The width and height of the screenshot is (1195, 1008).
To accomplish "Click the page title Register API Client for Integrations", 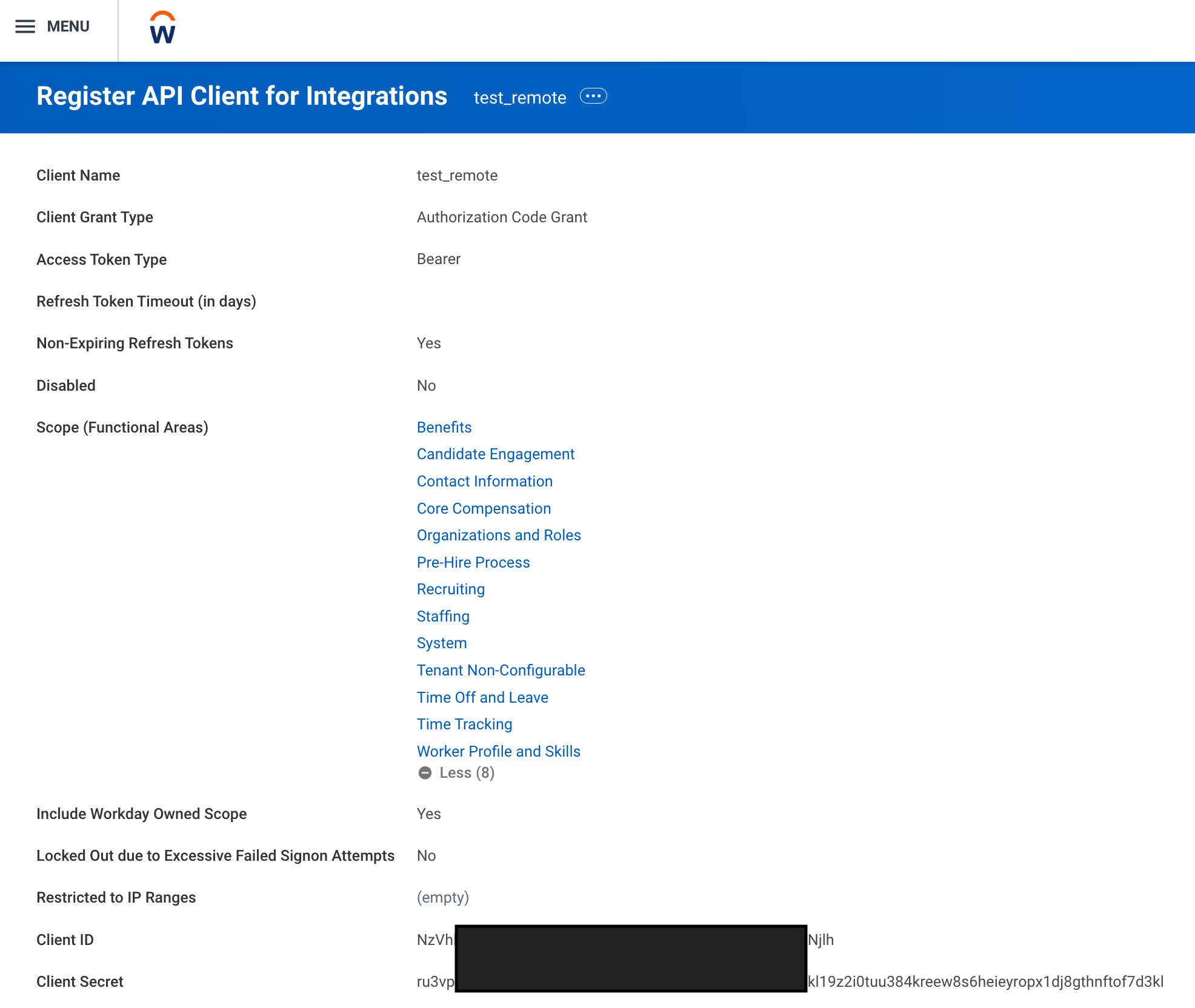I will [x=242, y=96].
